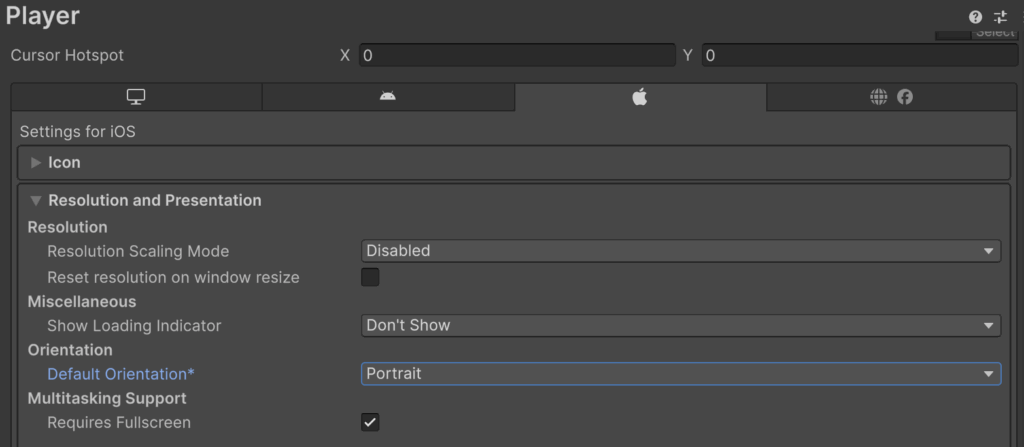Open the Show Loading Indicator dropdown
Viewport: 1024px width, 447px height.
tap(680, 325)
